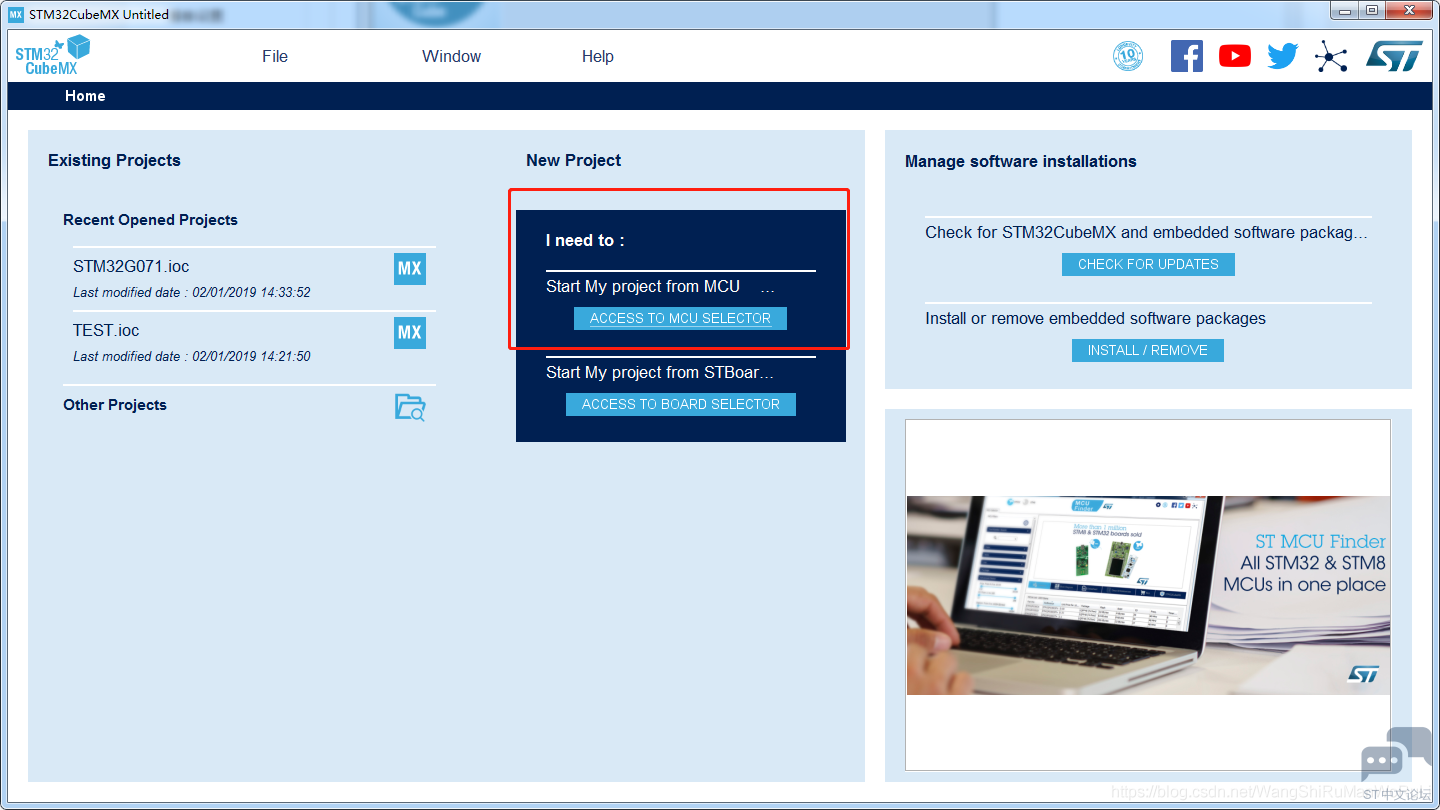Image resolution: width=1440 pixels, height=810 pixels.
Task: Open recent project TEST.ioc
Action: point(106,330)
